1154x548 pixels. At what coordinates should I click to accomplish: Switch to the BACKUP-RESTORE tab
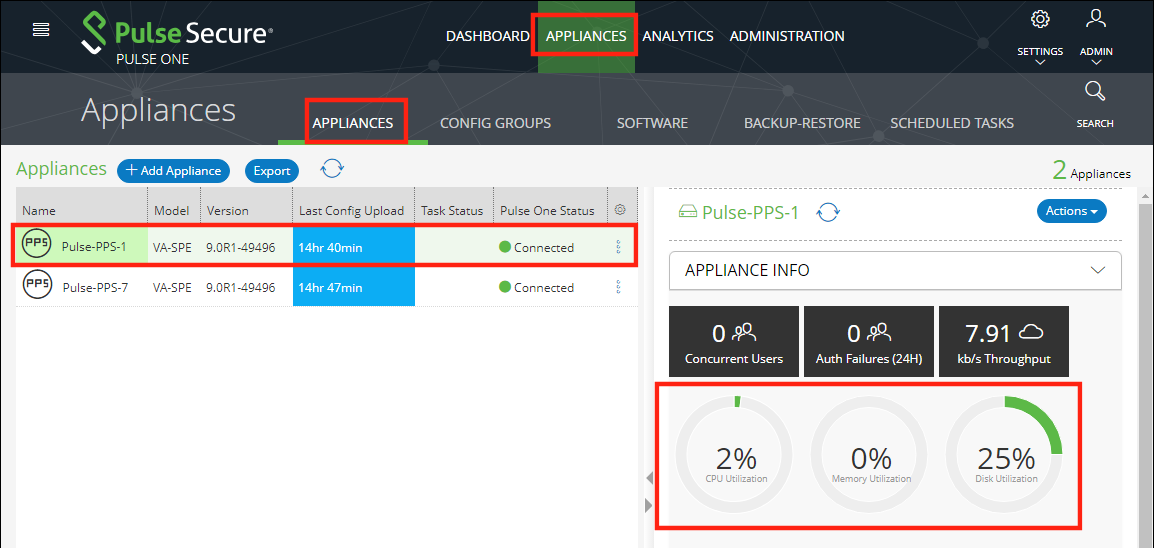click(x=802, y=123)
